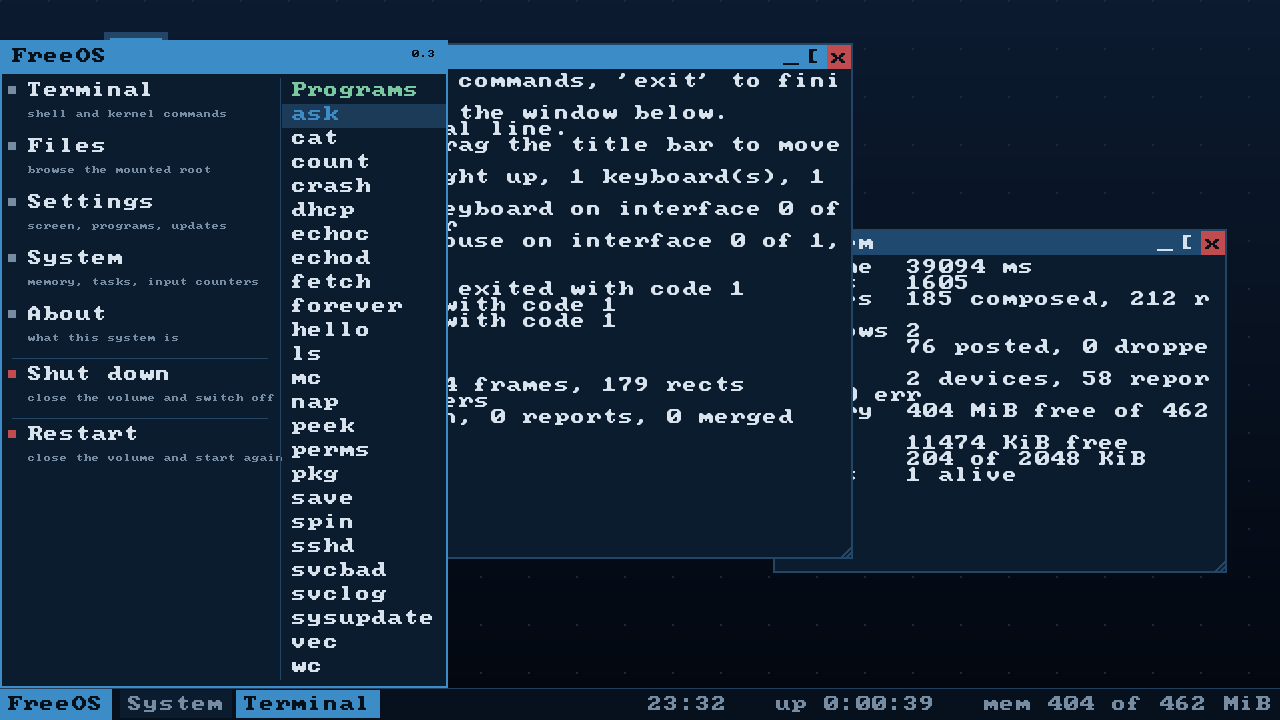Run the wc program

pyautogui.click(x=364, y=667)
